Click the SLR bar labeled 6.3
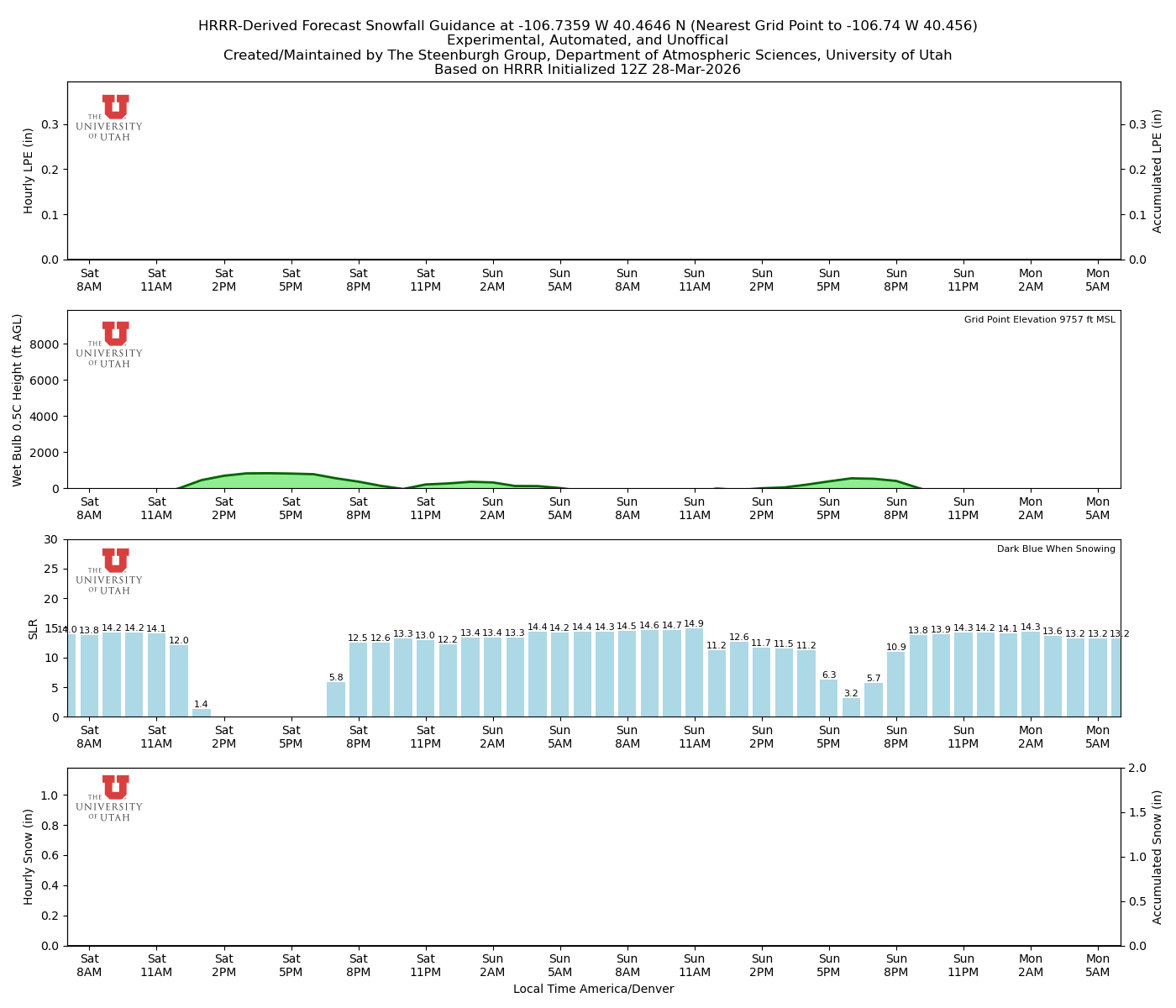 (x=829, y=698)
